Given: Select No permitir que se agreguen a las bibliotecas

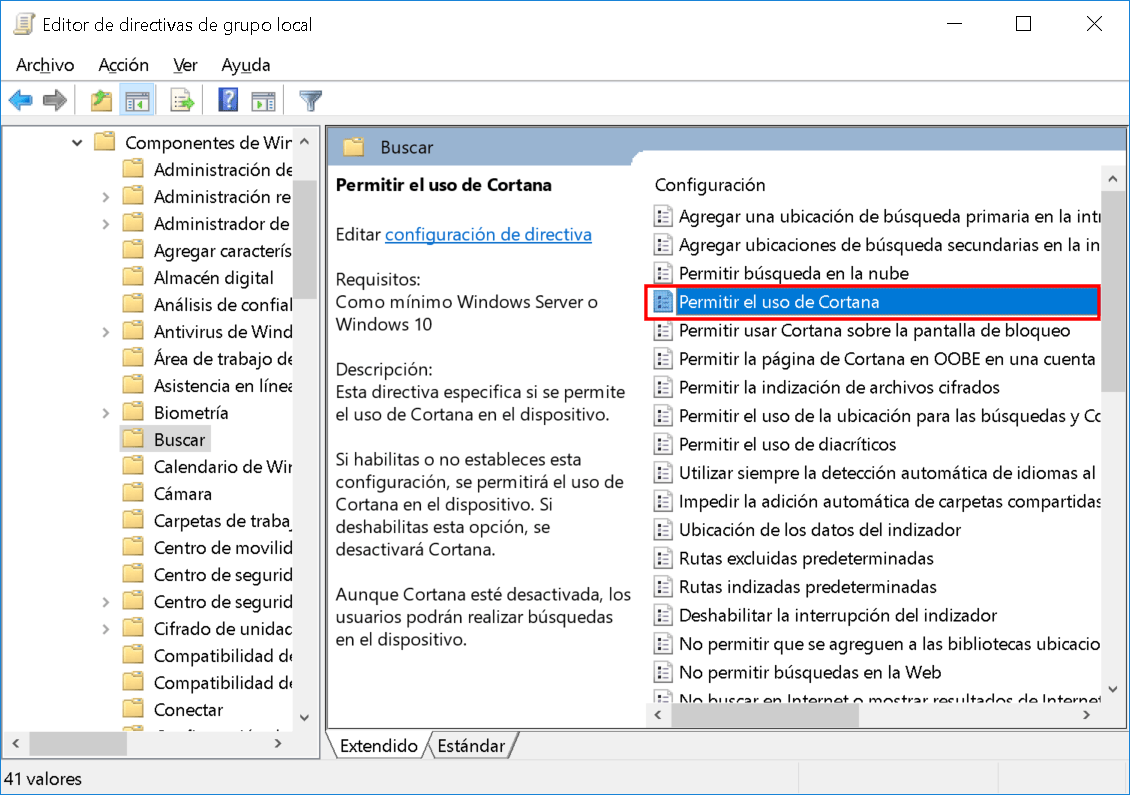Looking at the screenshot, I should 876,644.
